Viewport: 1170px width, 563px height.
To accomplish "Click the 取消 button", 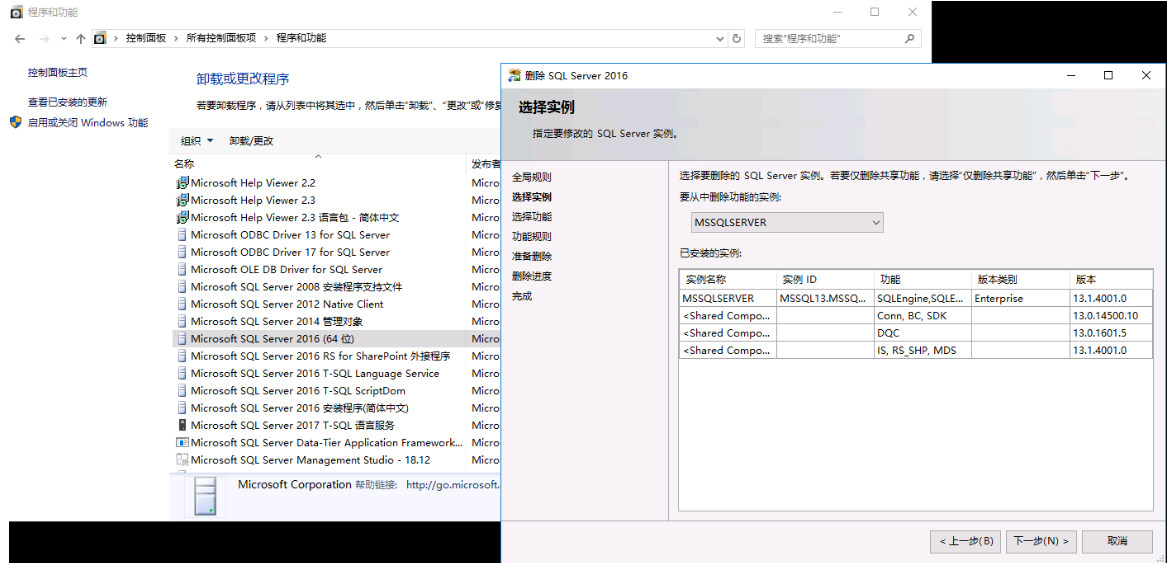I will [1117, 541].
